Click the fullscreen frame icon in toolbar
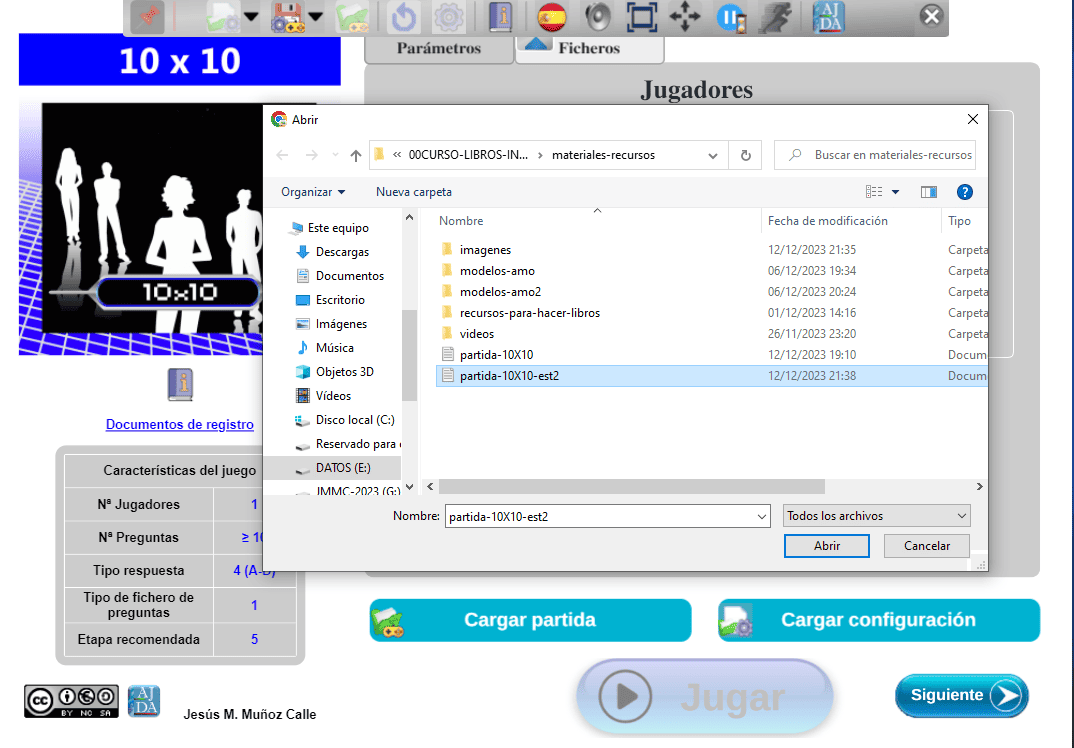Image resolution: width=1074 pixels, height=748 pixels. click(641, 17)
